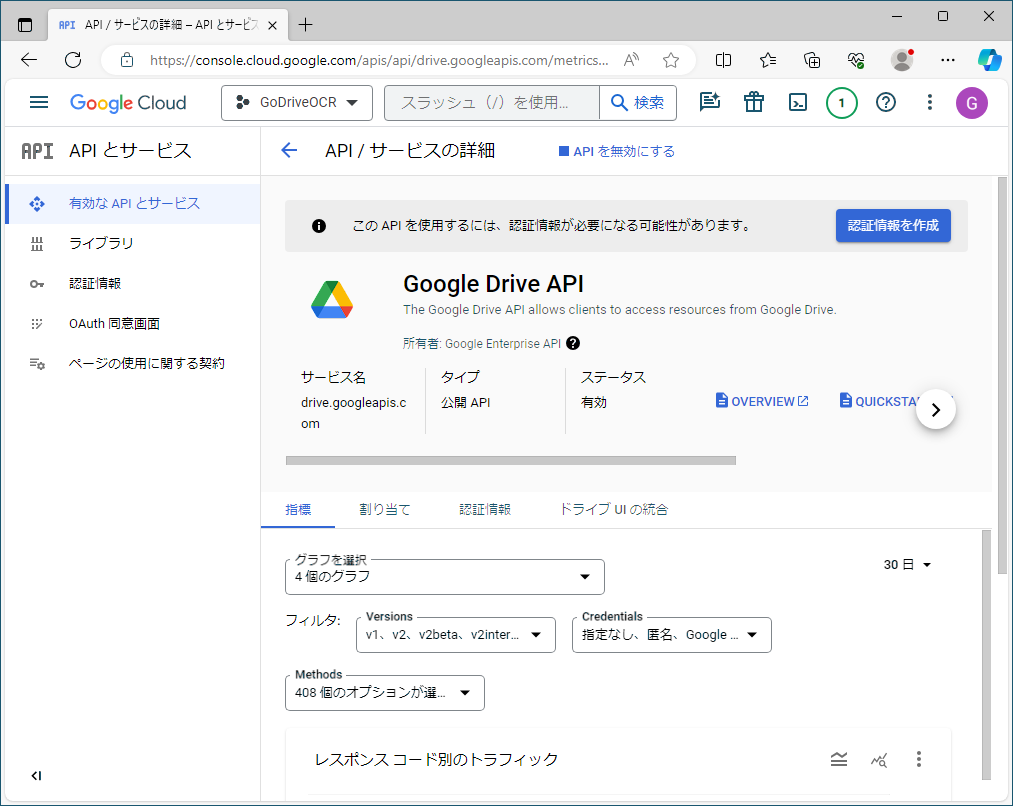Switch to the 指標 tab
The height and width of the screenshot is (806, 1013).
(298, 510)
